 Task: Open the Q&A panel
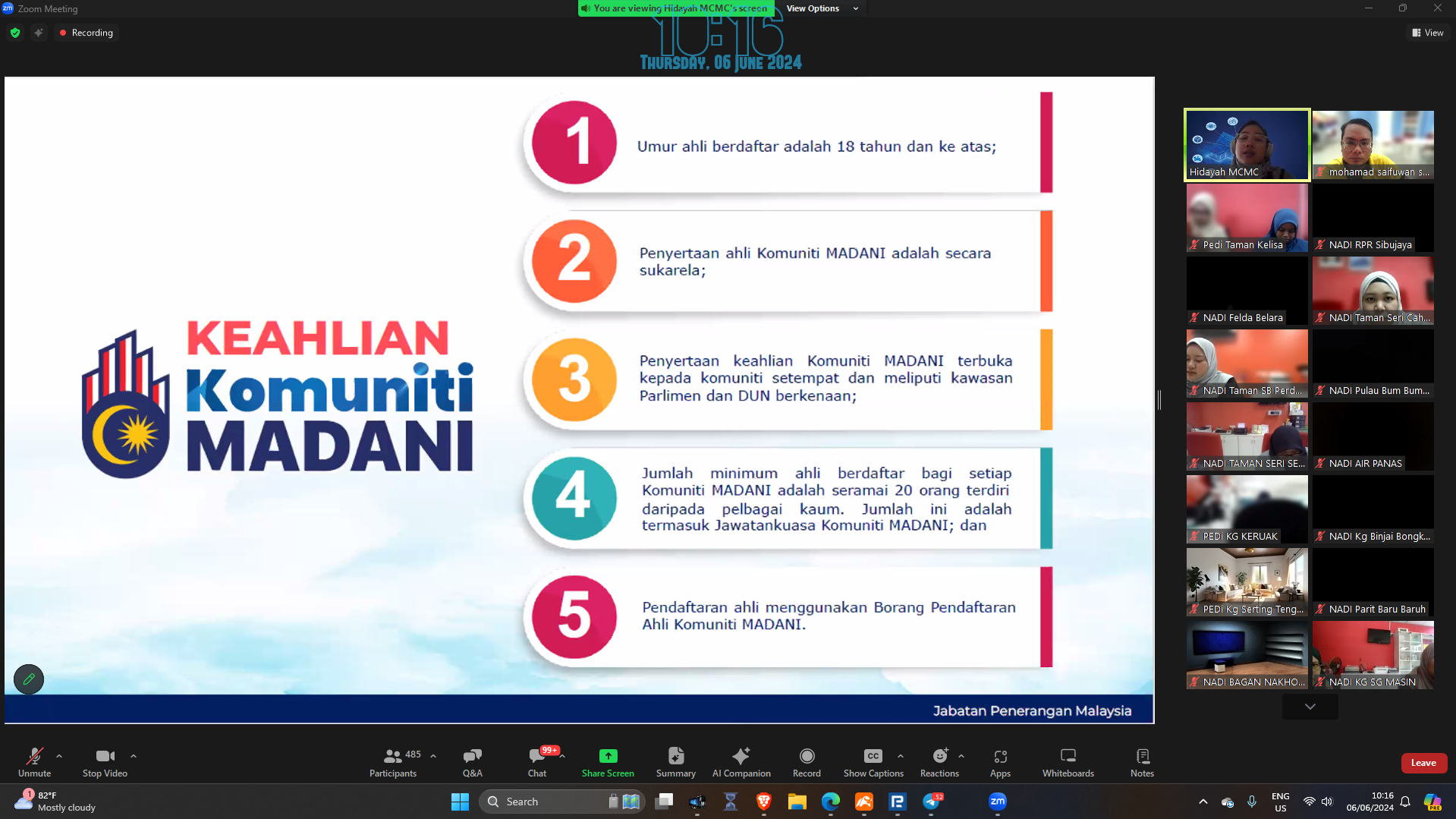tap(472, 762)
